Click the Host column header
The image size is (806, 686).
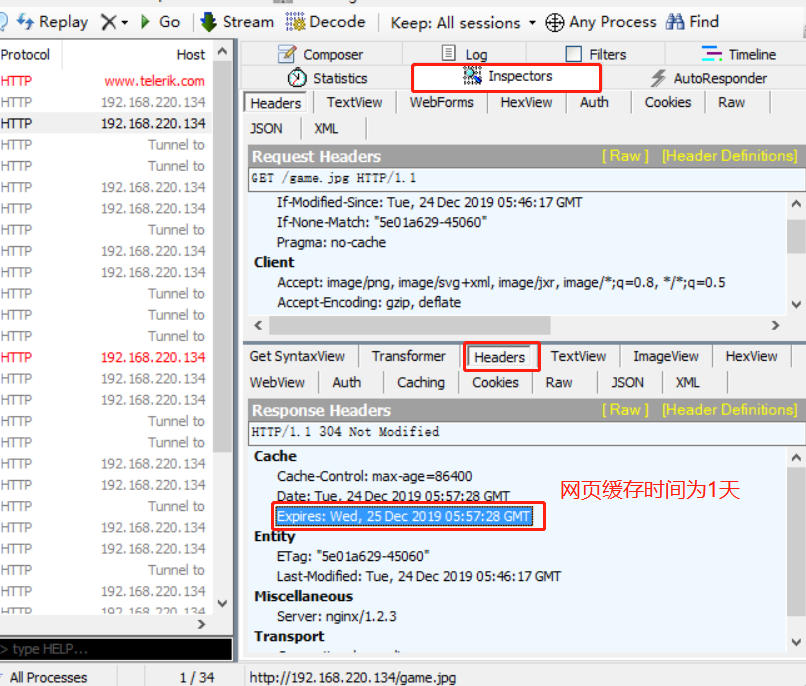click(x=138, y=54)
